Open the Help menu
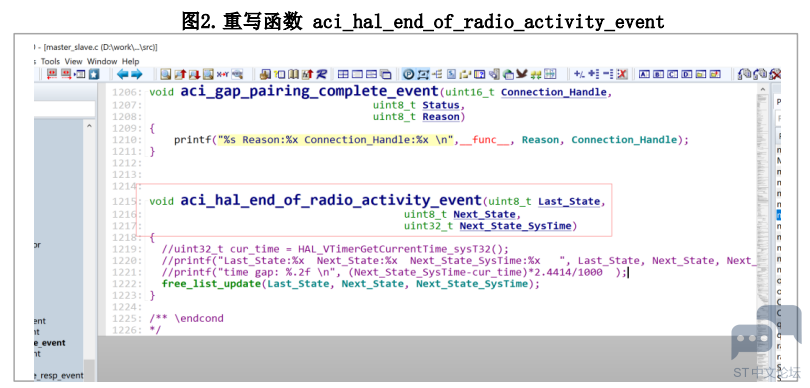This screenshot has height=388, width=810. point(130,61)
